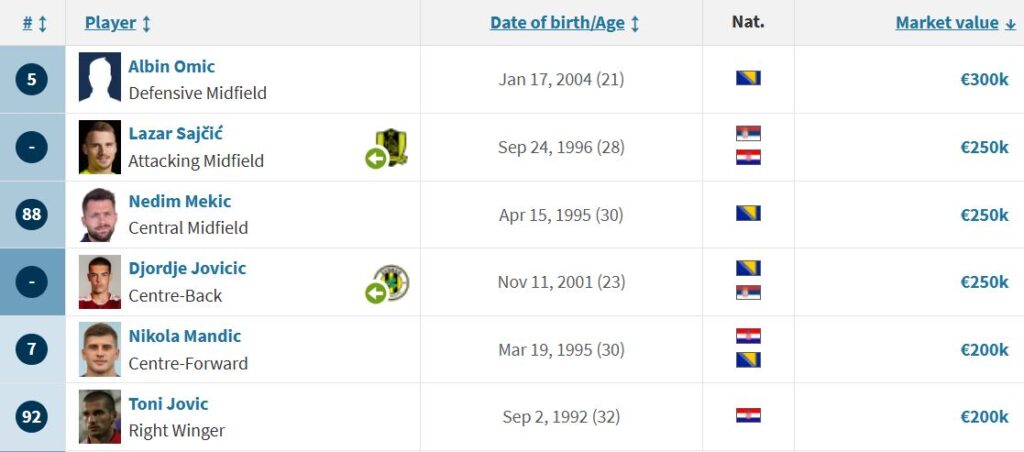Open Nedim Mekic's player profile link
This screenshot has width=1024, height=452.
tap(180, 201)
